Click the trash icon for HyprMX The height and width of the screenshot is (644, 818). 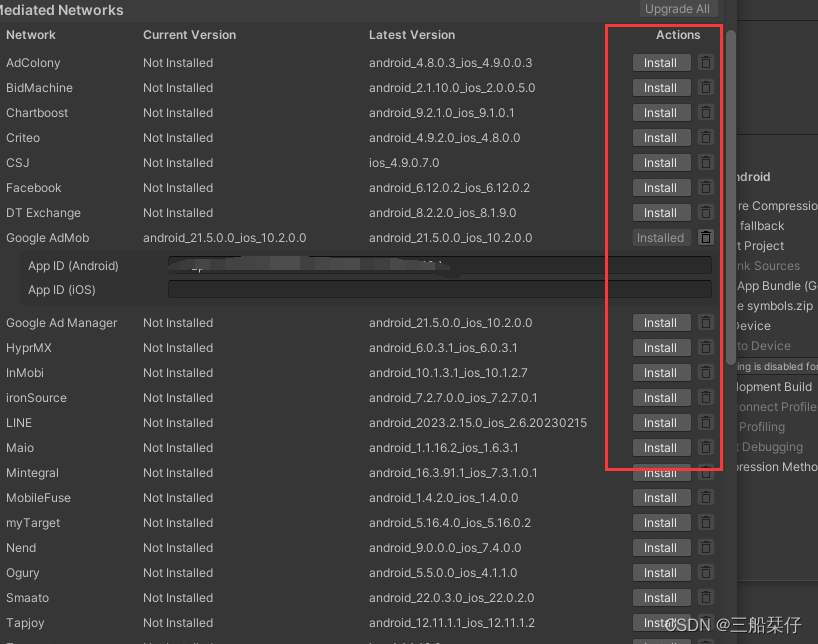coord(706,348)
